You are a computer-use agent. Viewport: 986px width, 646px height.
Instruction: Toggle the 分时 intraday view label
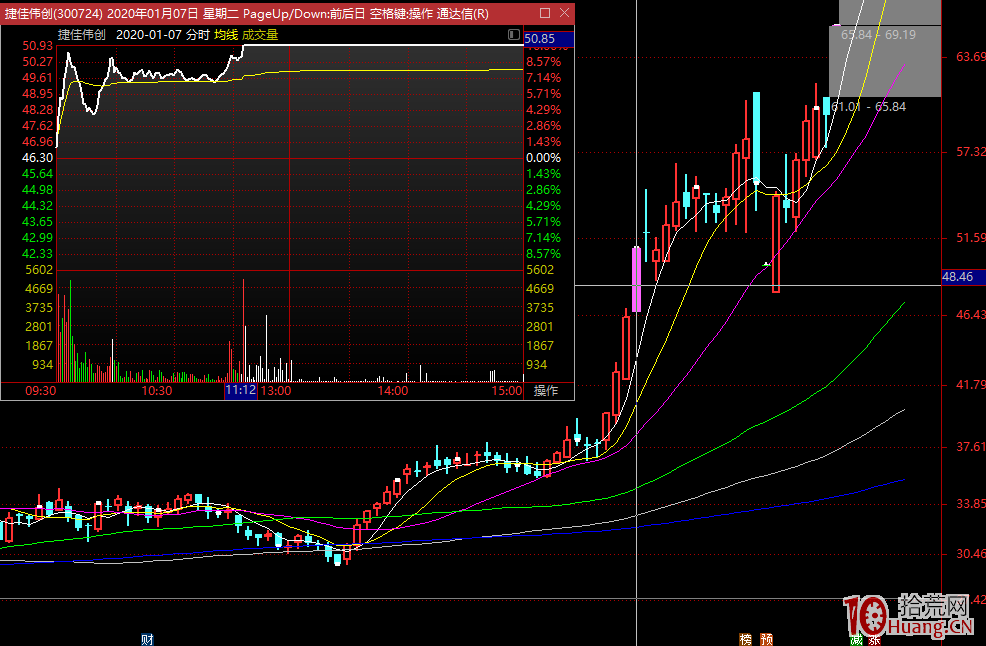point(197,35)
